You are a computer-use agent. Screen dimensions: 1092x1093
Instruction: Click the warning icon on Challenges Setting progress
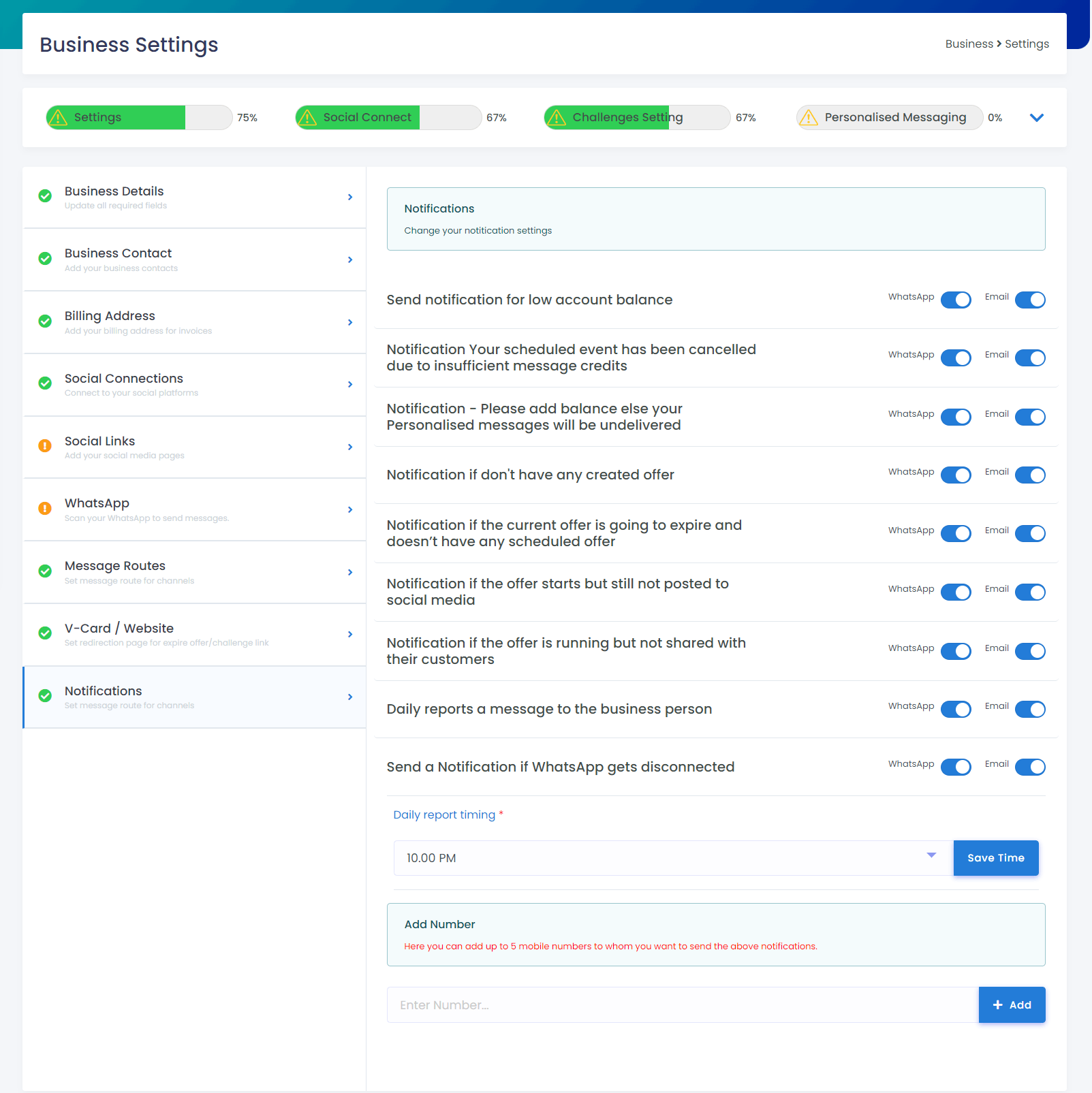coord(557,117)
